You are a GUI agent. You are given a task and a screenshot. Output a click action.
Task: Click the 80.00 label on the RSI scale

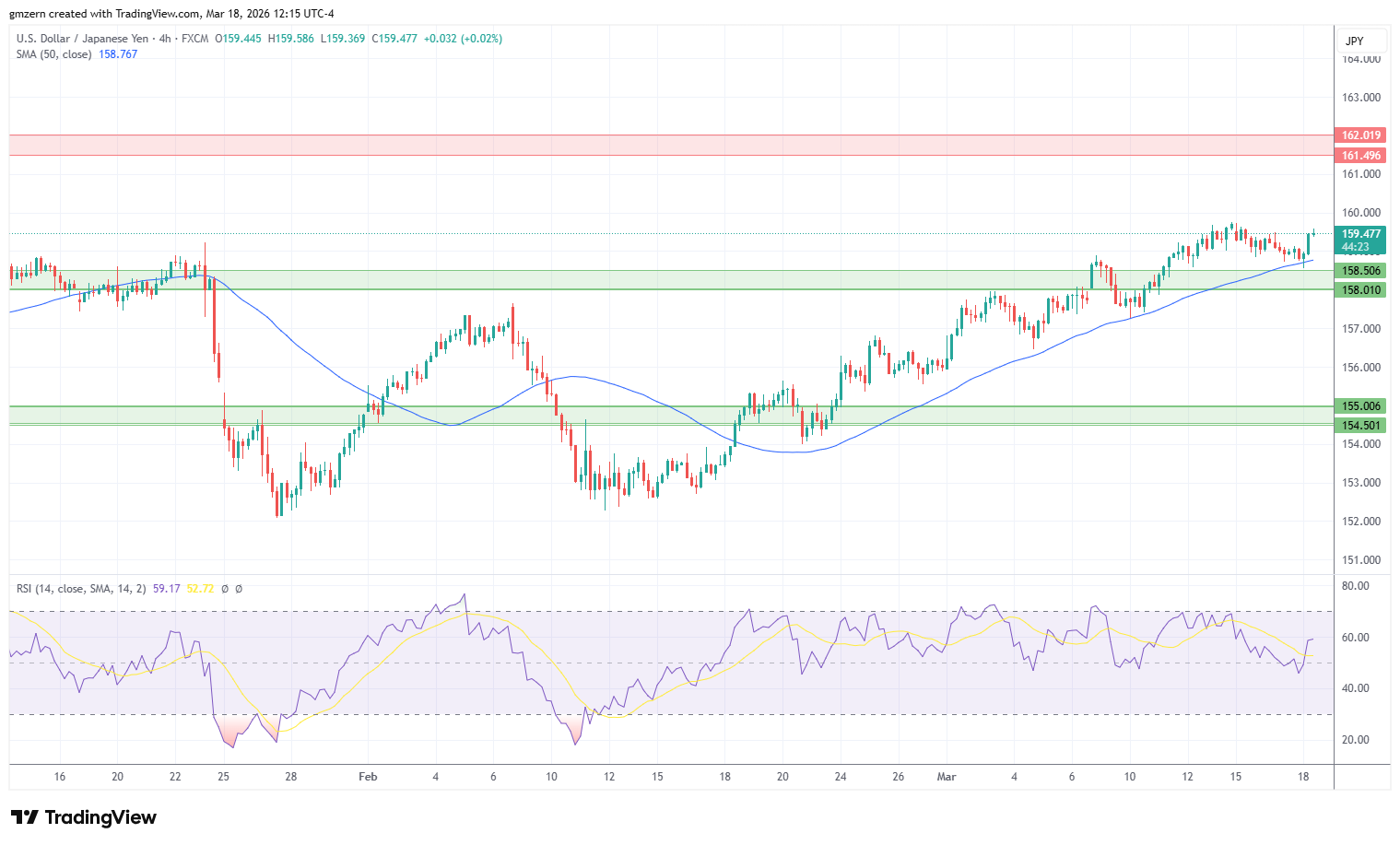click(x=1356, y=586)
